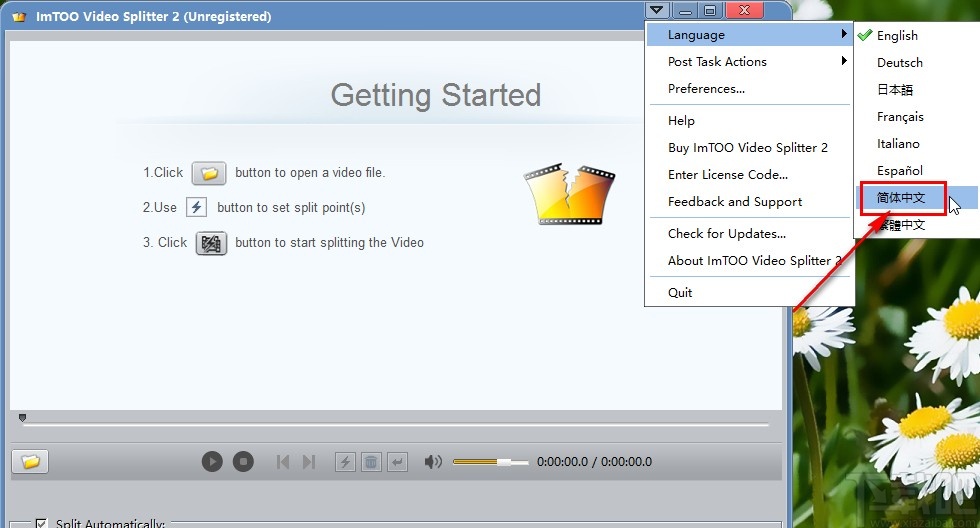Open Preferences... from menu
This screenshot has width=980, height=528.
tap(749, 89)
